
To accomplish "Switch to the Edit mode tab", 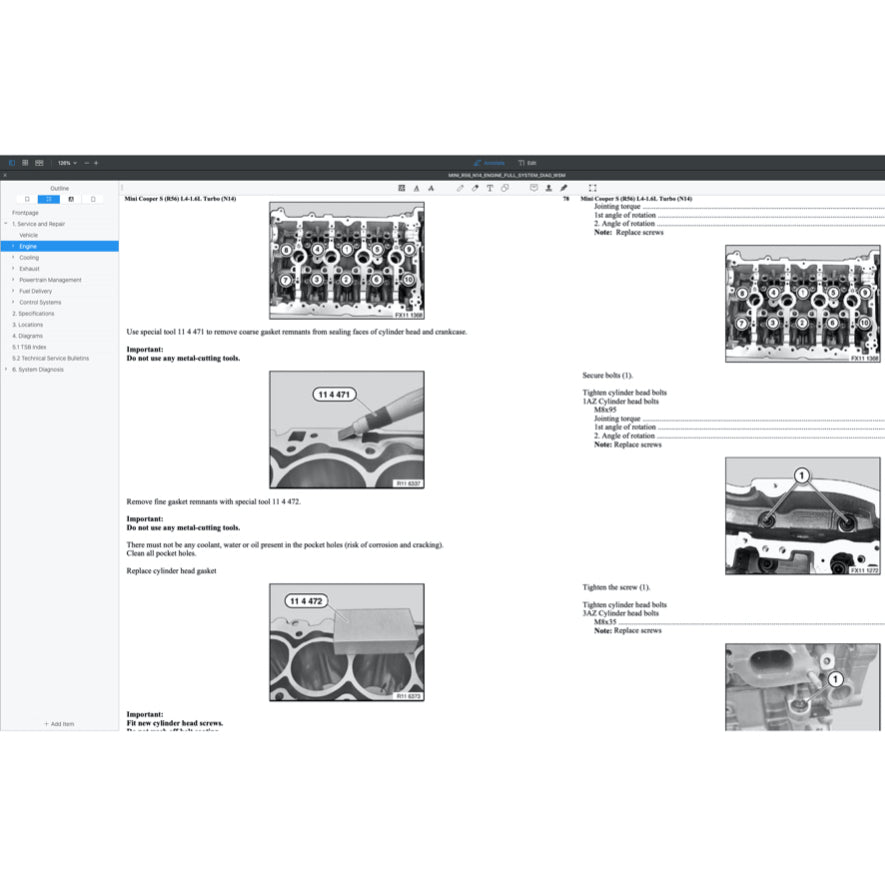I will [530, 162].
